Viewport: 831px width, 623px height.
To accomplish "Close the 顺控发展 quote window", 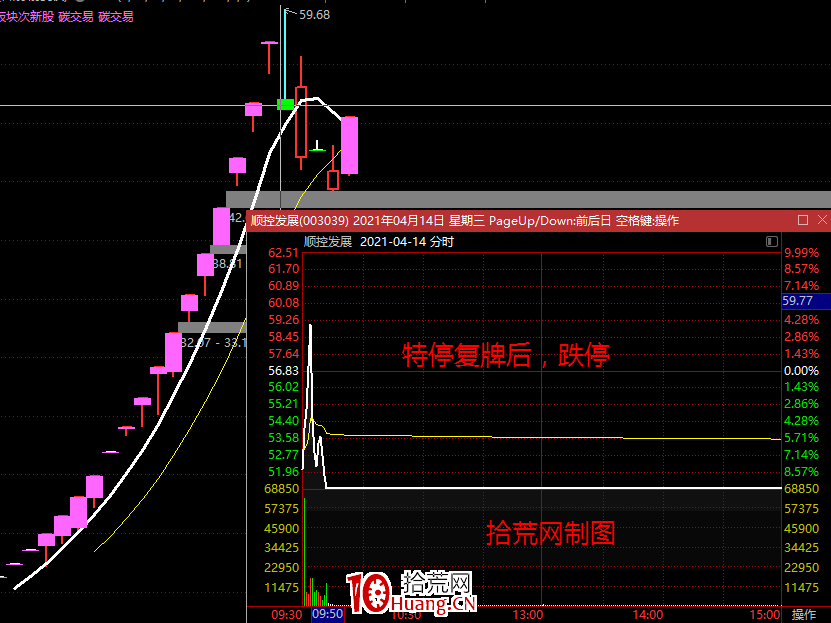I will tap(824, 220).
